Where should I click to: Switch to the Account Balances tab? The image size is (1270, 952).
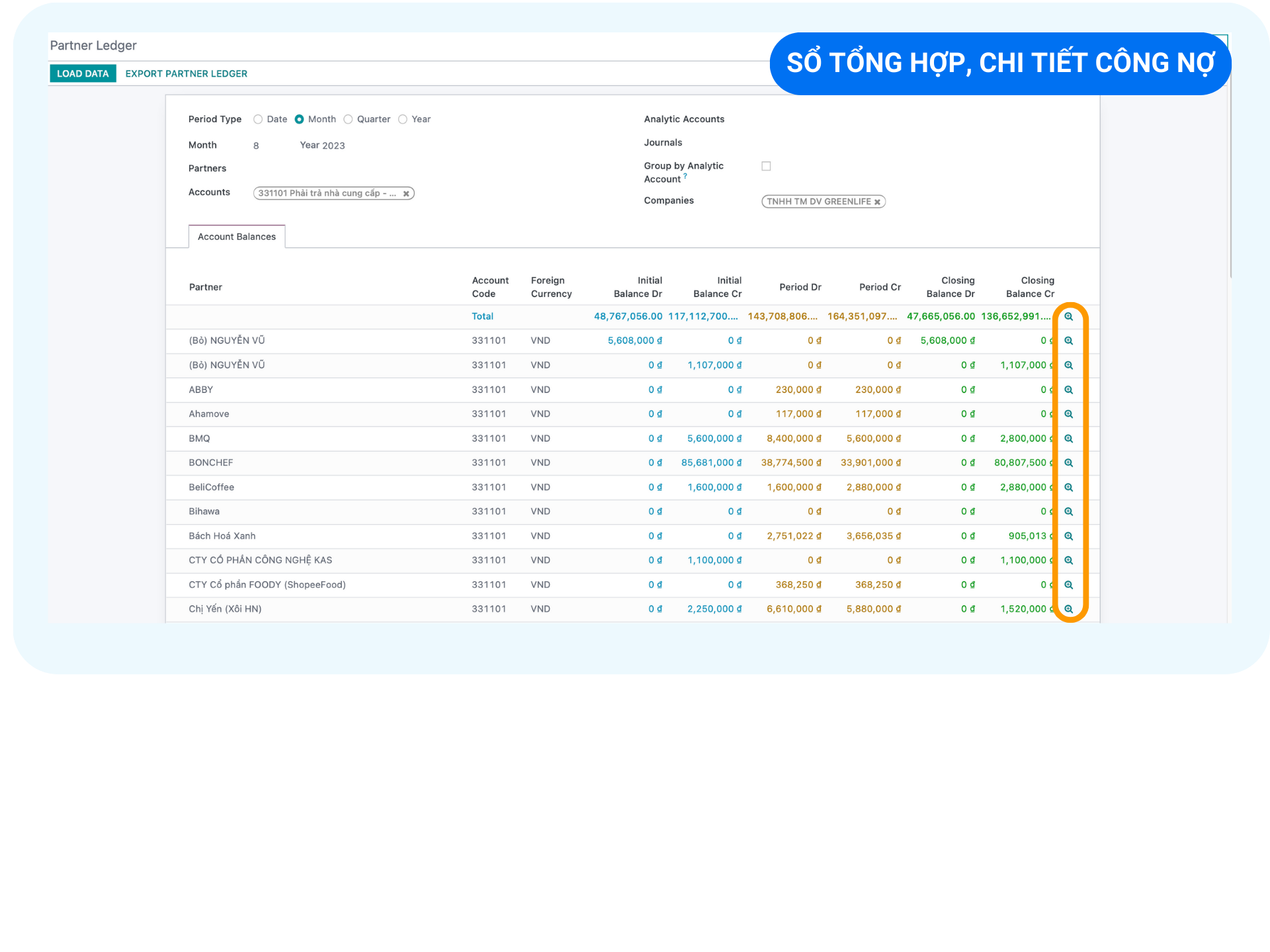click(237, 237)
